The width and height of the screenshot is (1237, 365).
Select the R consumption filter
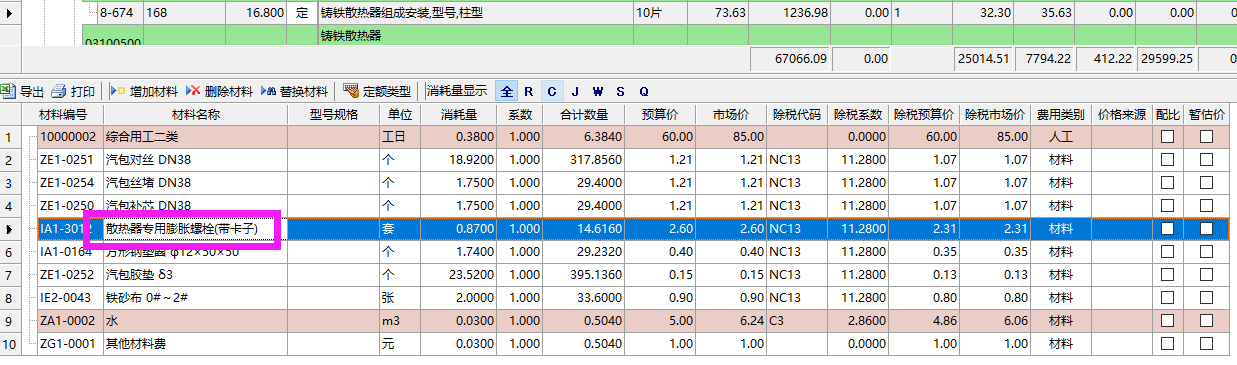[x=529, y=91]
